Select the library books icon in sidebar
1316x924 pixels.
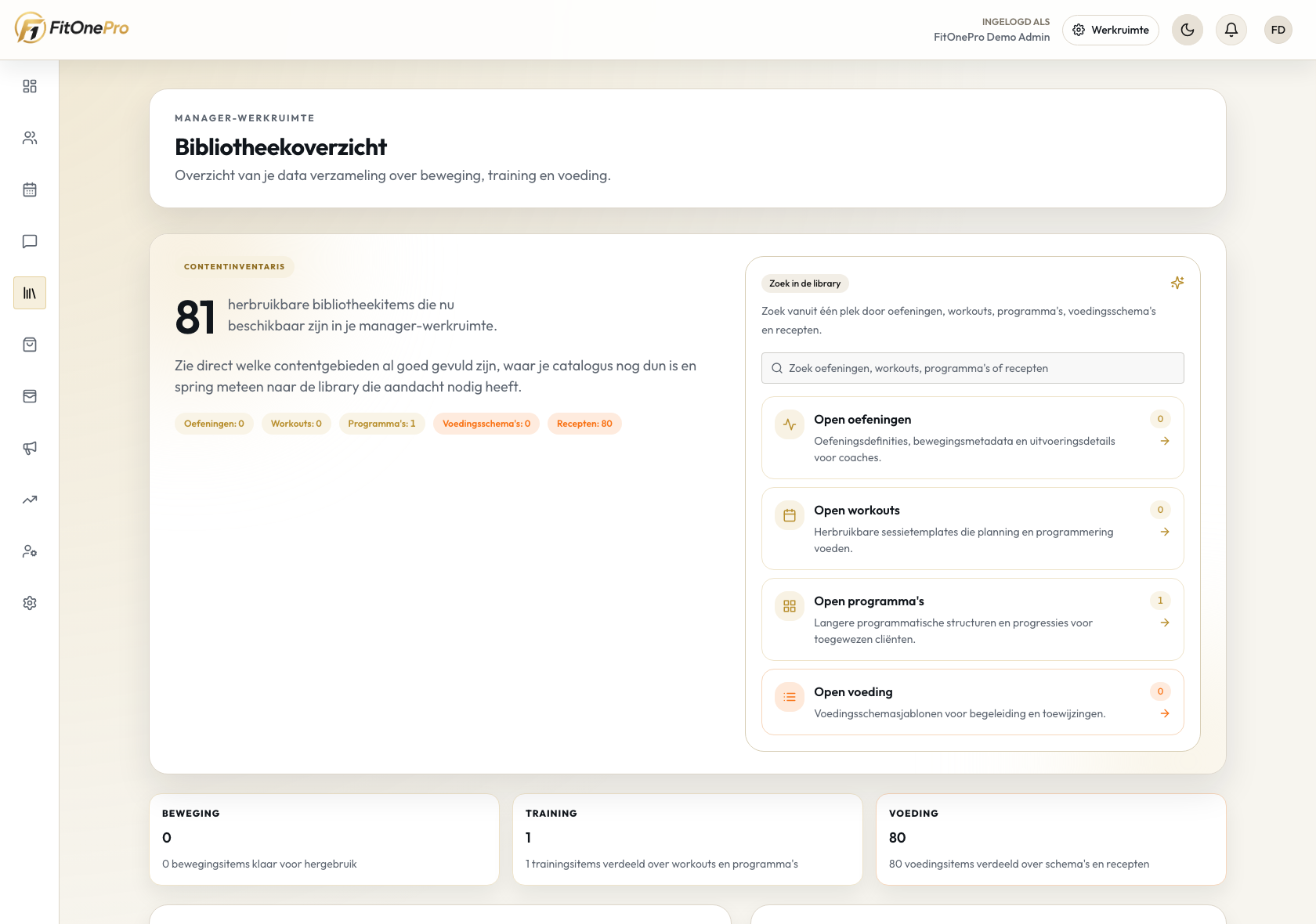(x=30, y=293)
